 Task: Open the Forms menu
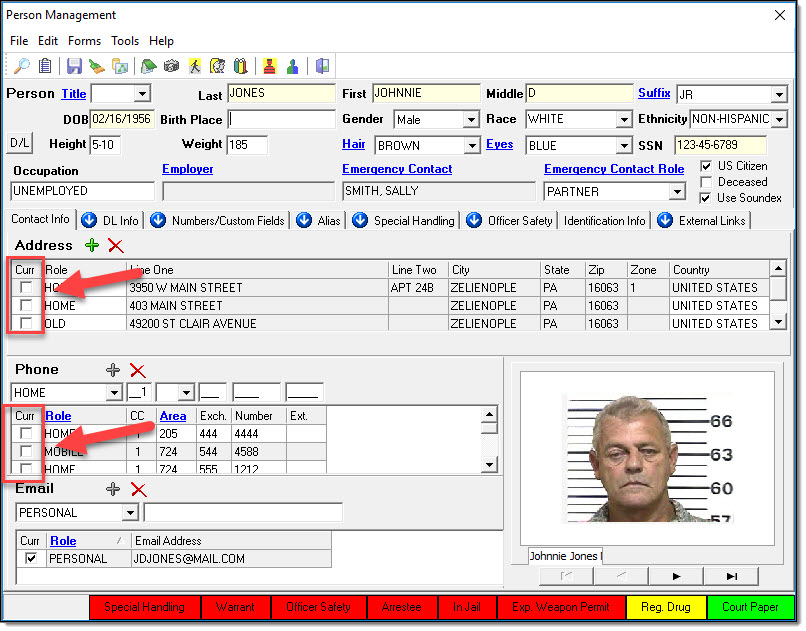[x=84, y=41]
